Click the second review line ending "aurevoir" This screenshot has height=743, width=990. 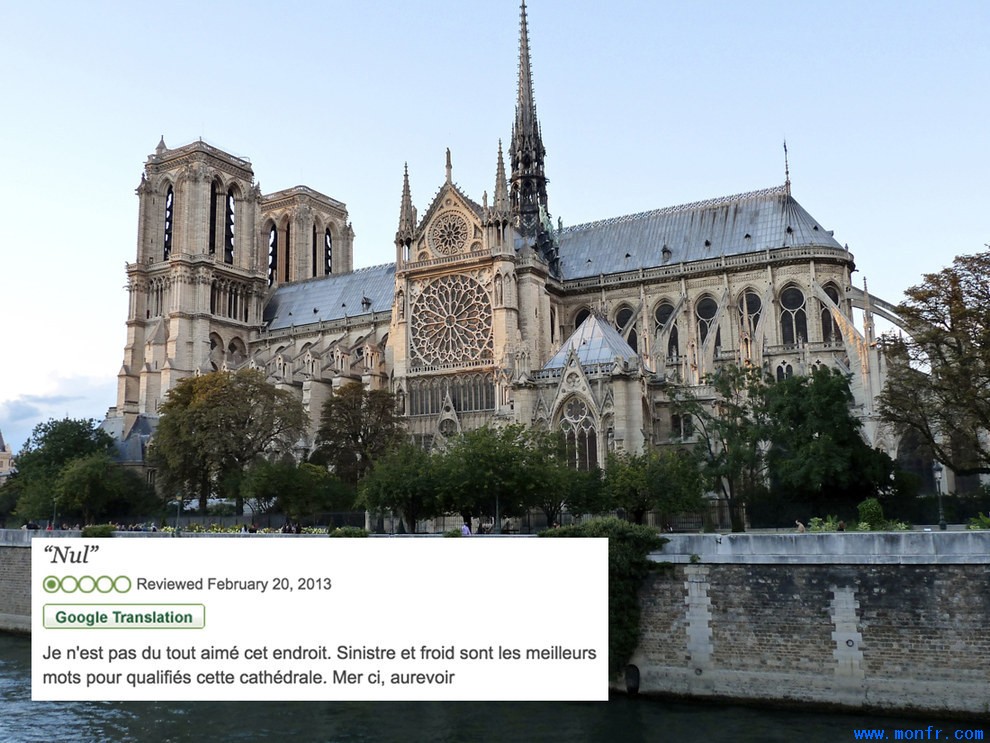249,678
